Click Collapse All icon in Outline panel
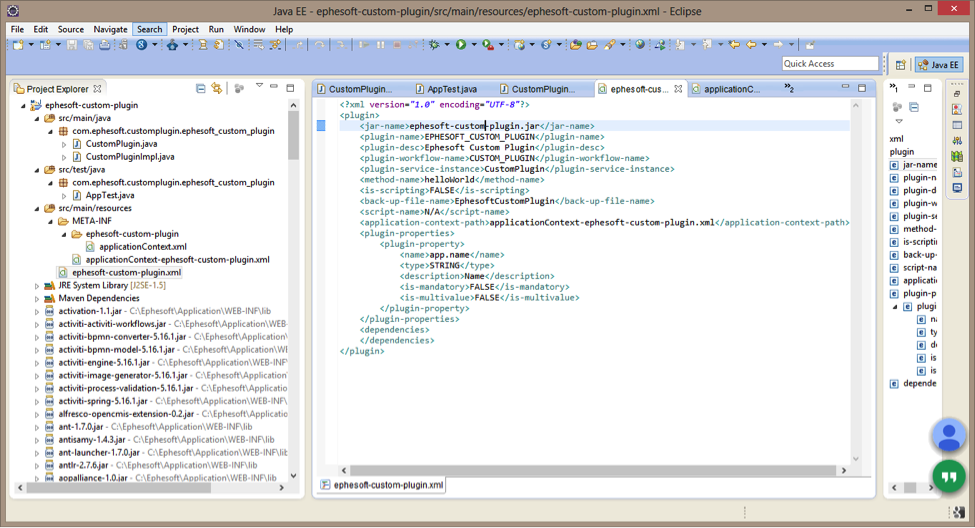Image resolution: width=975 pixels, height=528 pixels. click(914, 107)
